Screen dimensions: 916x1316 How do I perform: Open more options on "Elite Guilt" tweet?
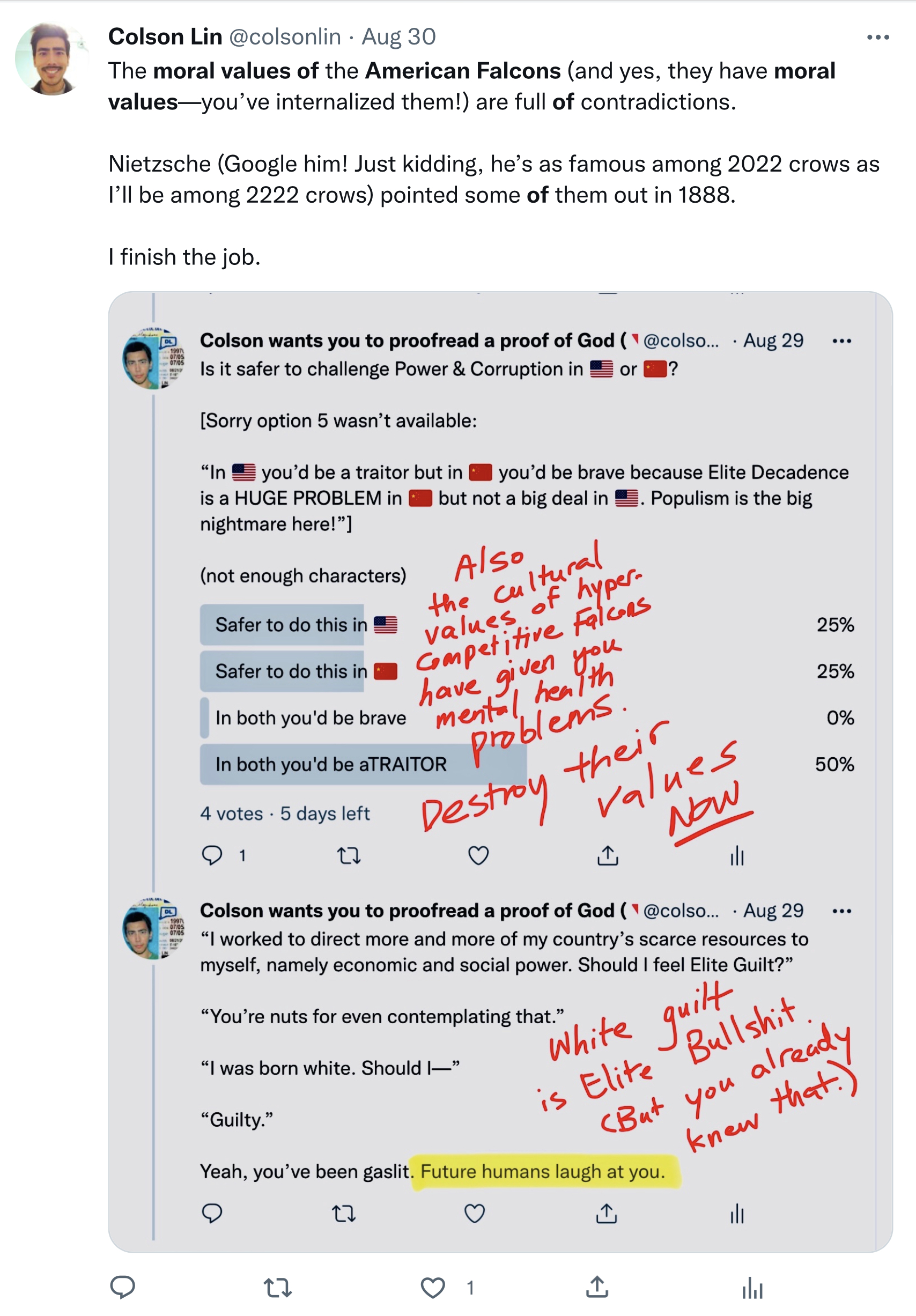tap(841, 911)
